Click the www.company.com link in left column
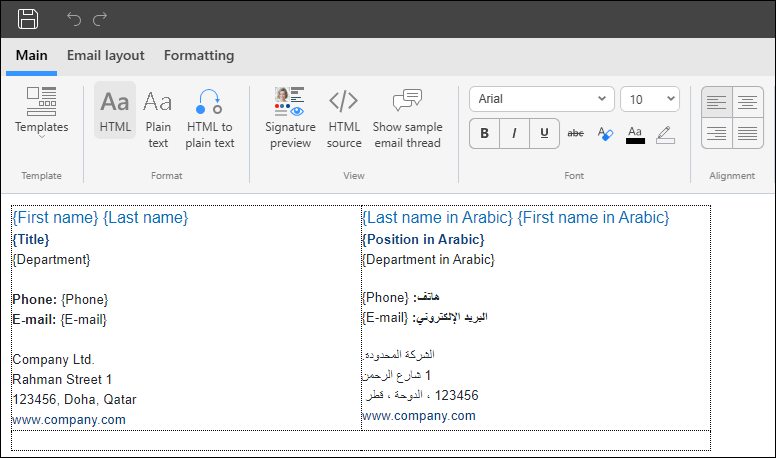The image size is (776, 458). pos(69,420)
